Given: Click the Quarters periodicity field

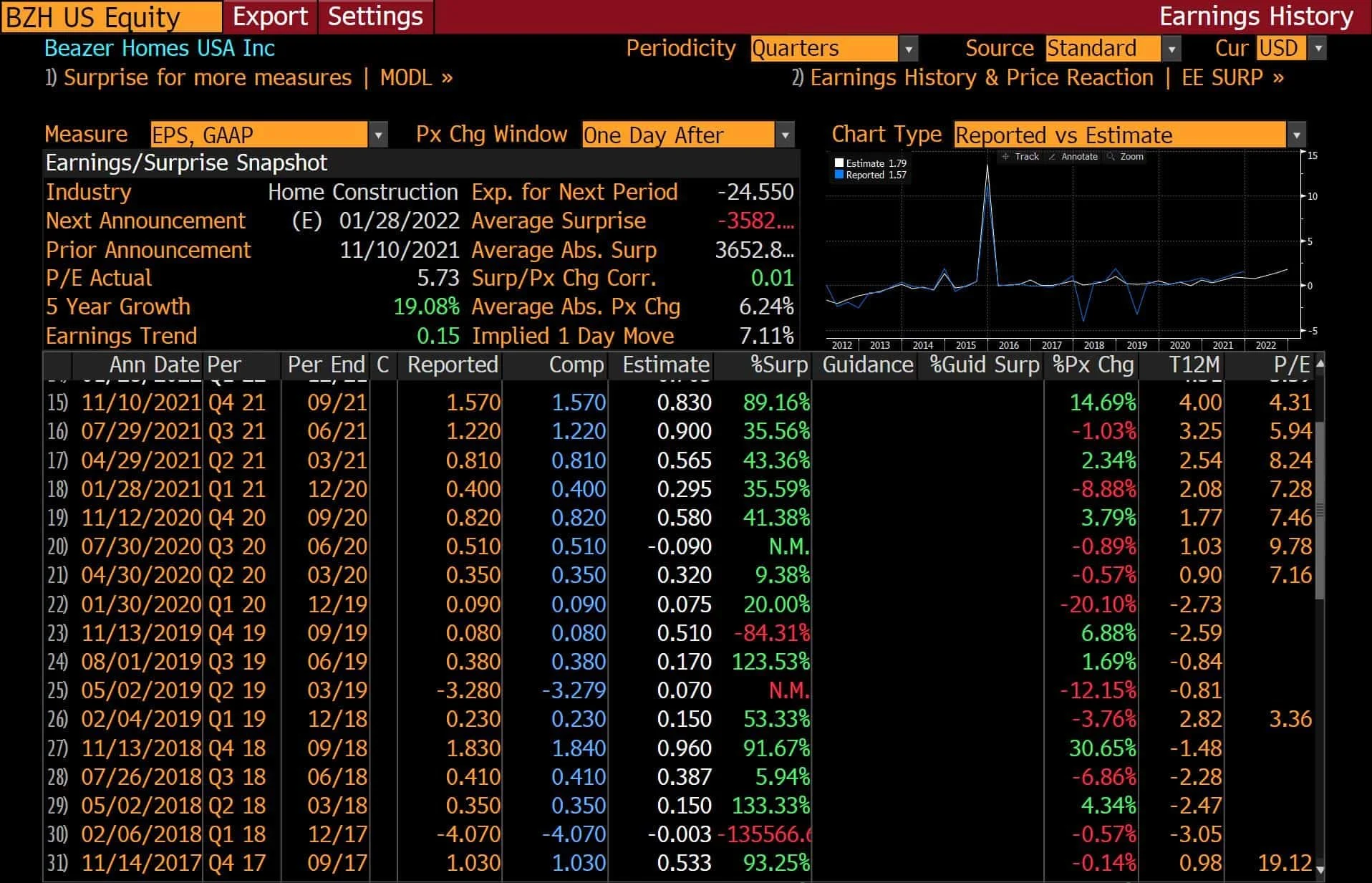Looking at the screenshot, I should point(824,49).
